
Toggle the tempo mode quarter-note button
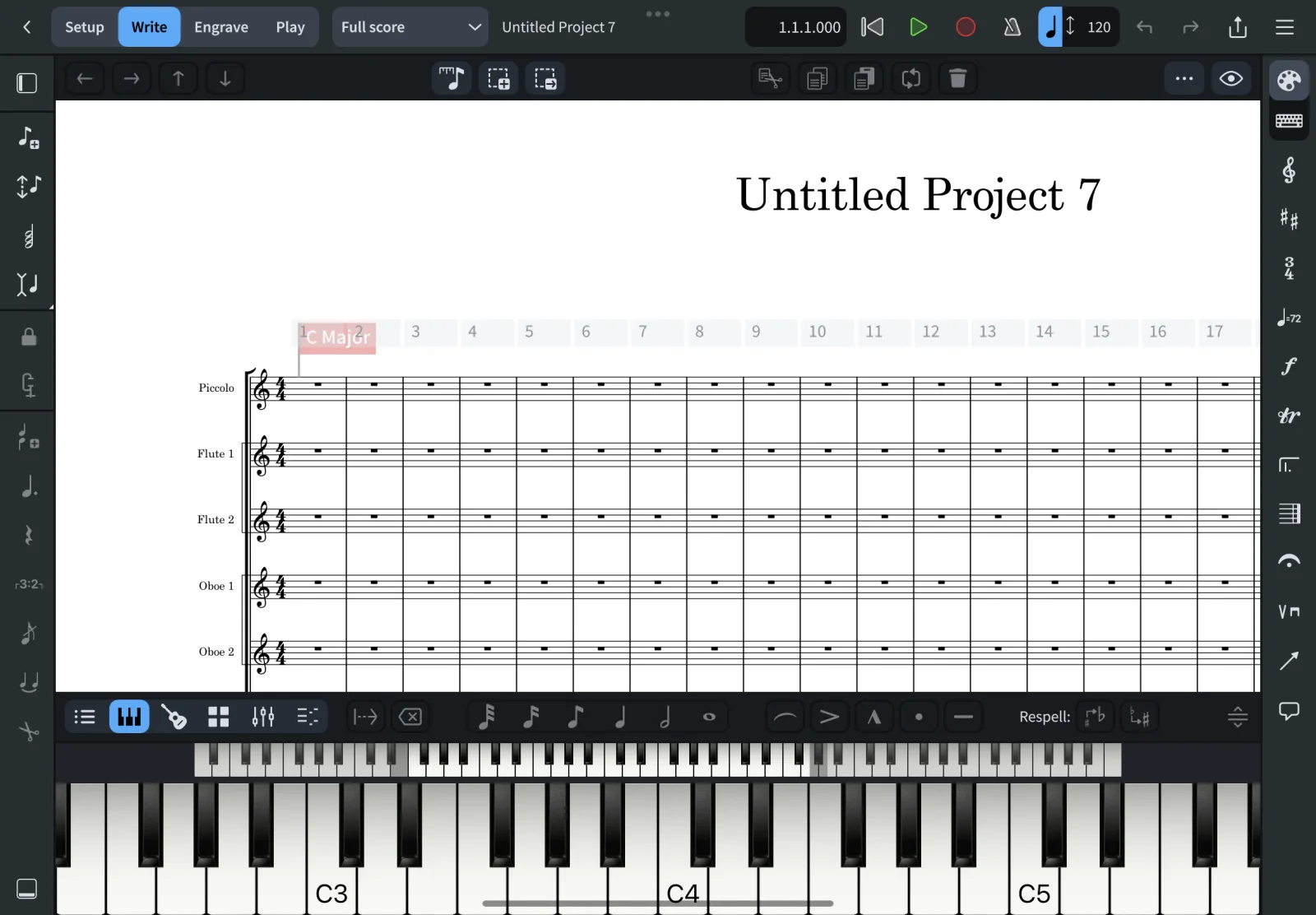point(1050,27)
